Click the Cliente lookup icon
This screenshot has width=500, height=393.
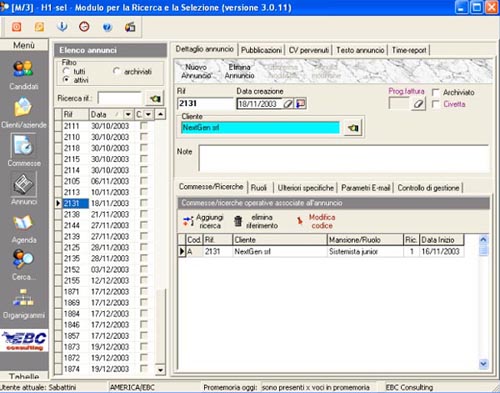pos(353,128)
